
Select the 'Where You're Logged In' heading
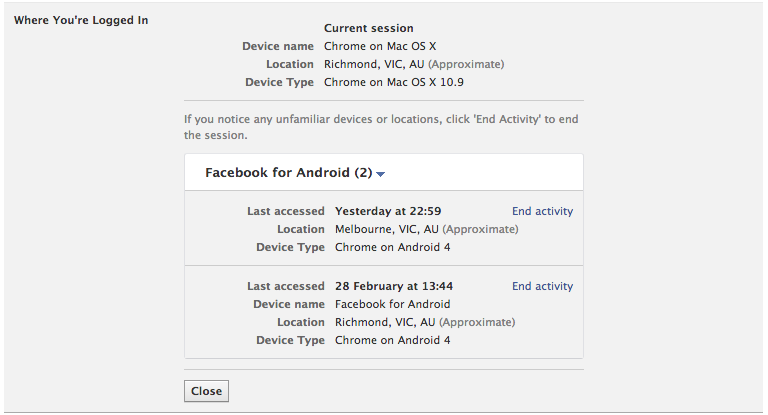81,20
